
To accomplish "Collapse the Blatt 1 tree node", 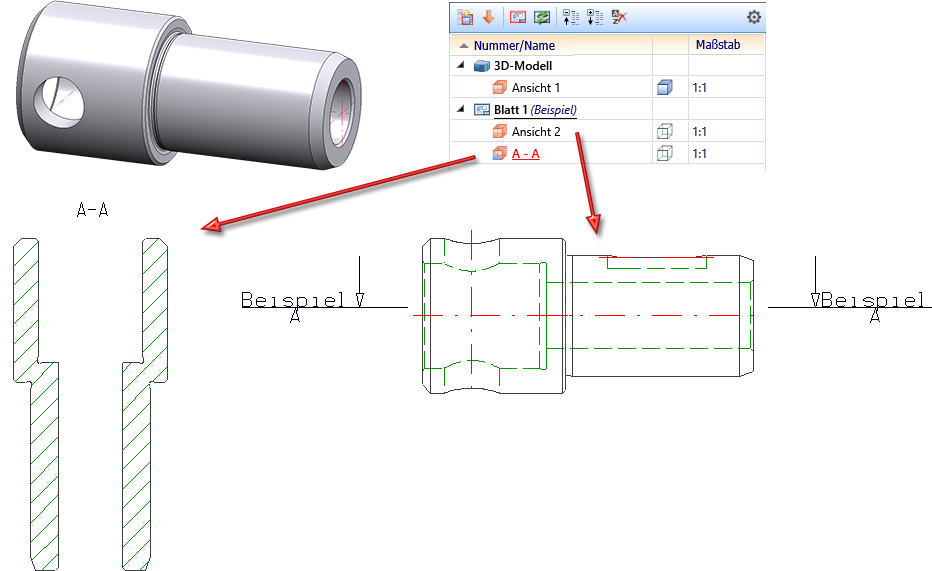I will 461,110.
